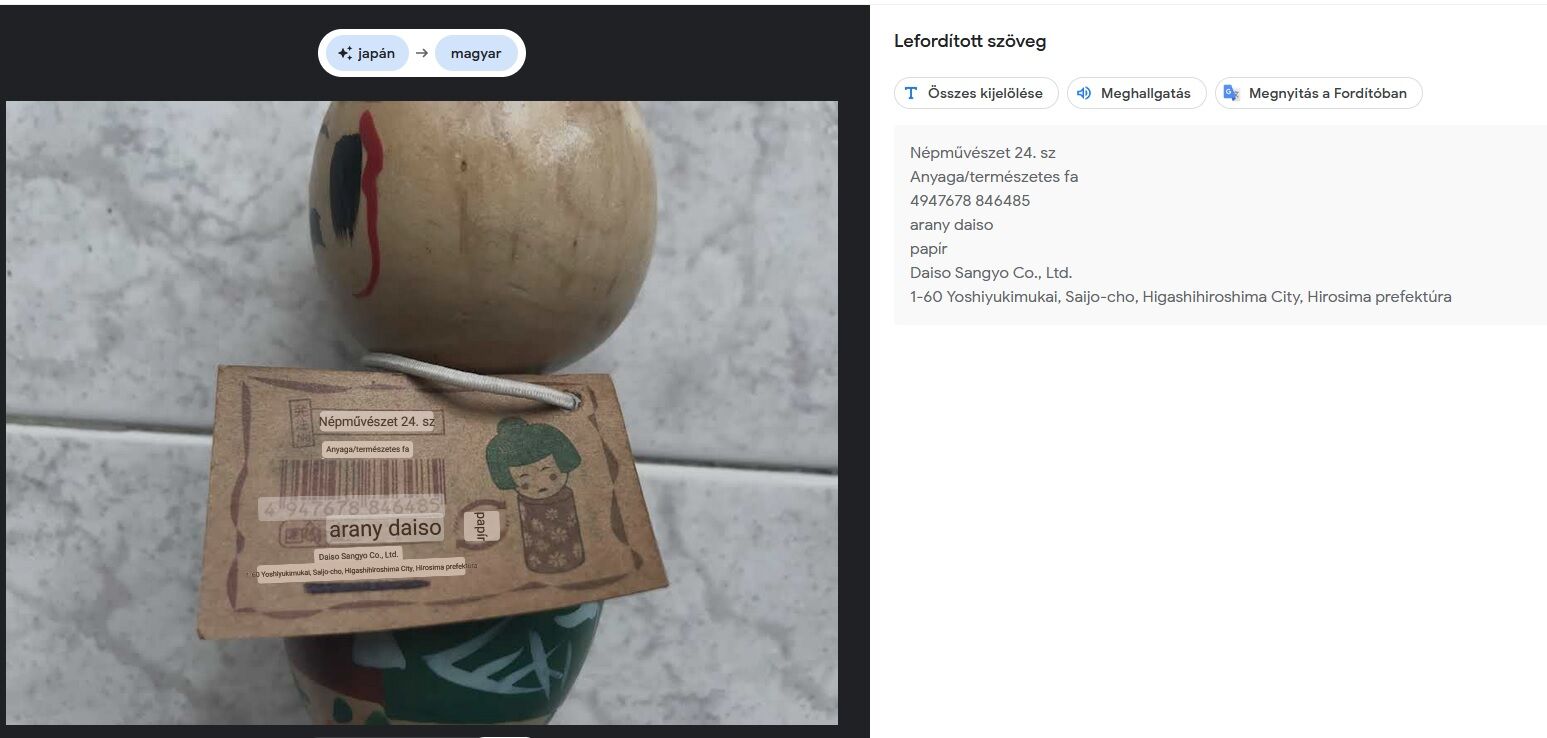Click Megnyitás a Fordítóban label

pos(1328,93)
